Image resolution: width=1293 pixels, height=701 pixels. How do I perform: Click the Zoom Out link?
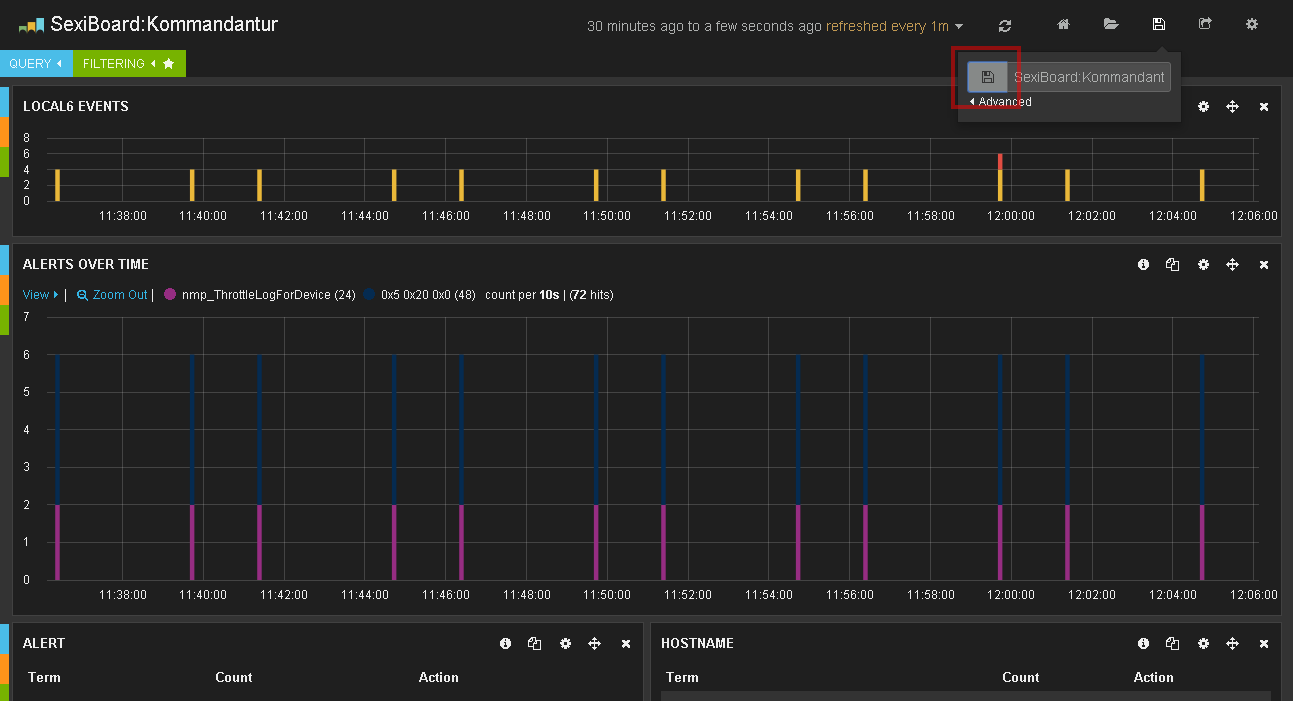[x=119, y=295]
